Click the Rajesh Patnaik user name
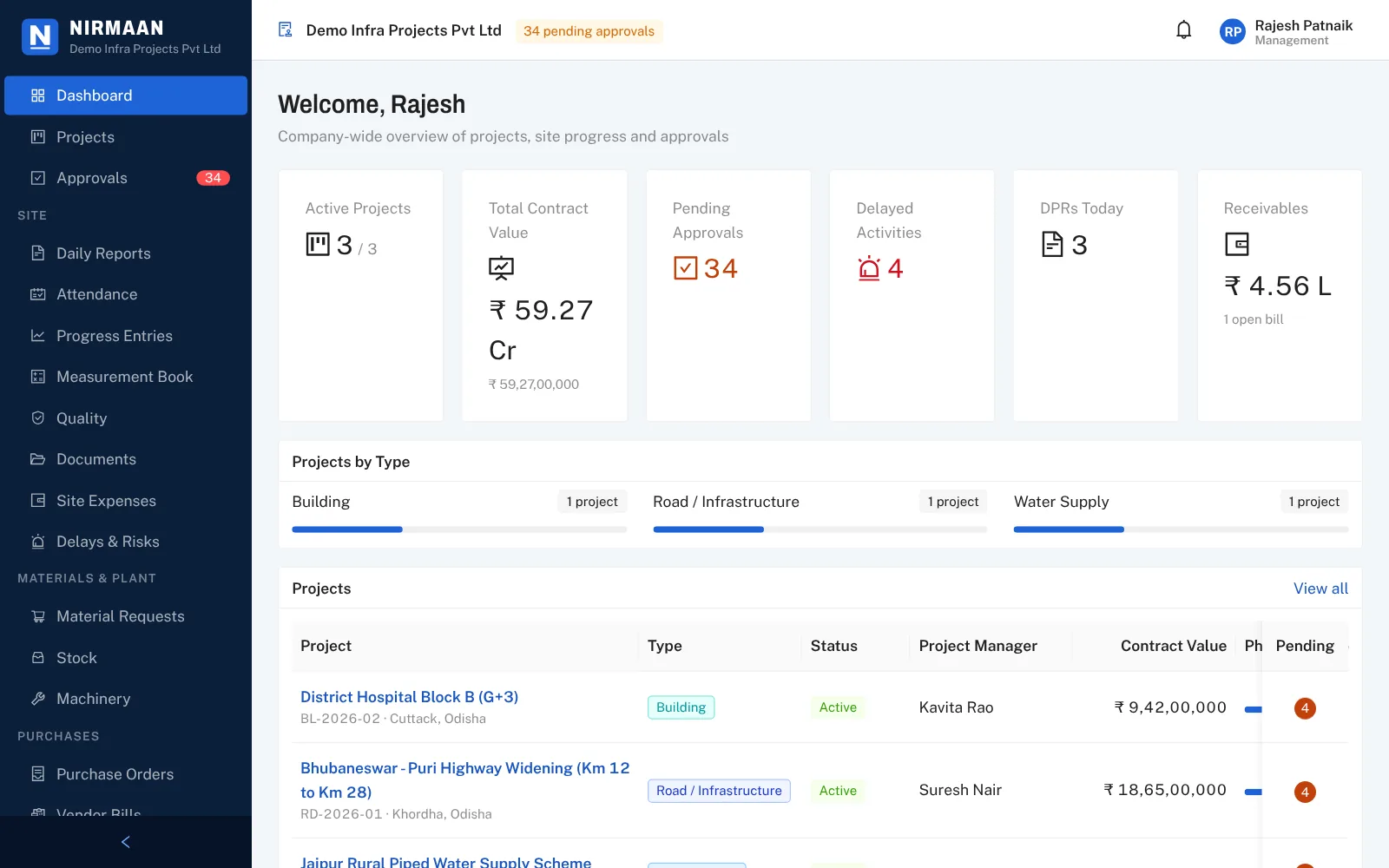Viewport: 1389px width, 868px height. (1303, 26)
